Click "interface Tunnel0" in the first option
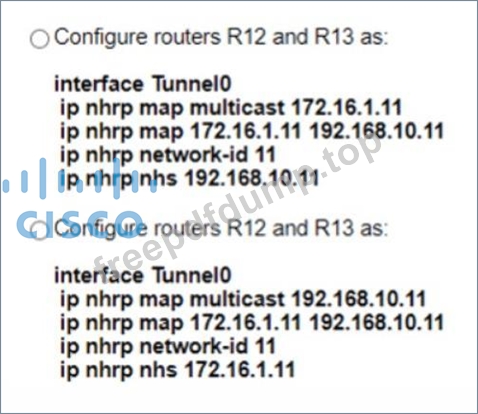The width and height of the screenshot is (478, 414). tap(143, 84)
